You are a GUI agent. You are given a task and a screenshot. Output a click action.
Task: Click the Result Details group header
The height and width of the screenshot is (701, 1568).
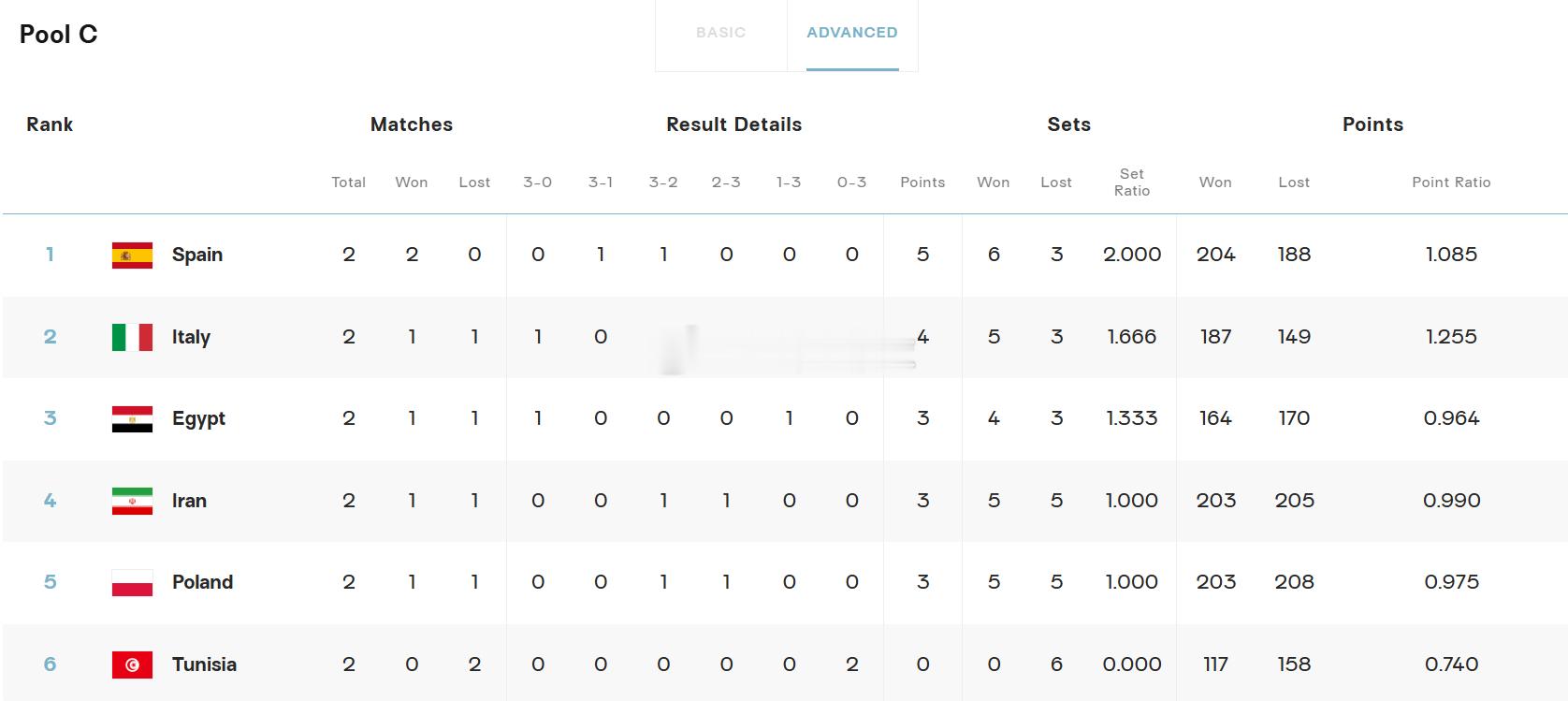(733, 124)
